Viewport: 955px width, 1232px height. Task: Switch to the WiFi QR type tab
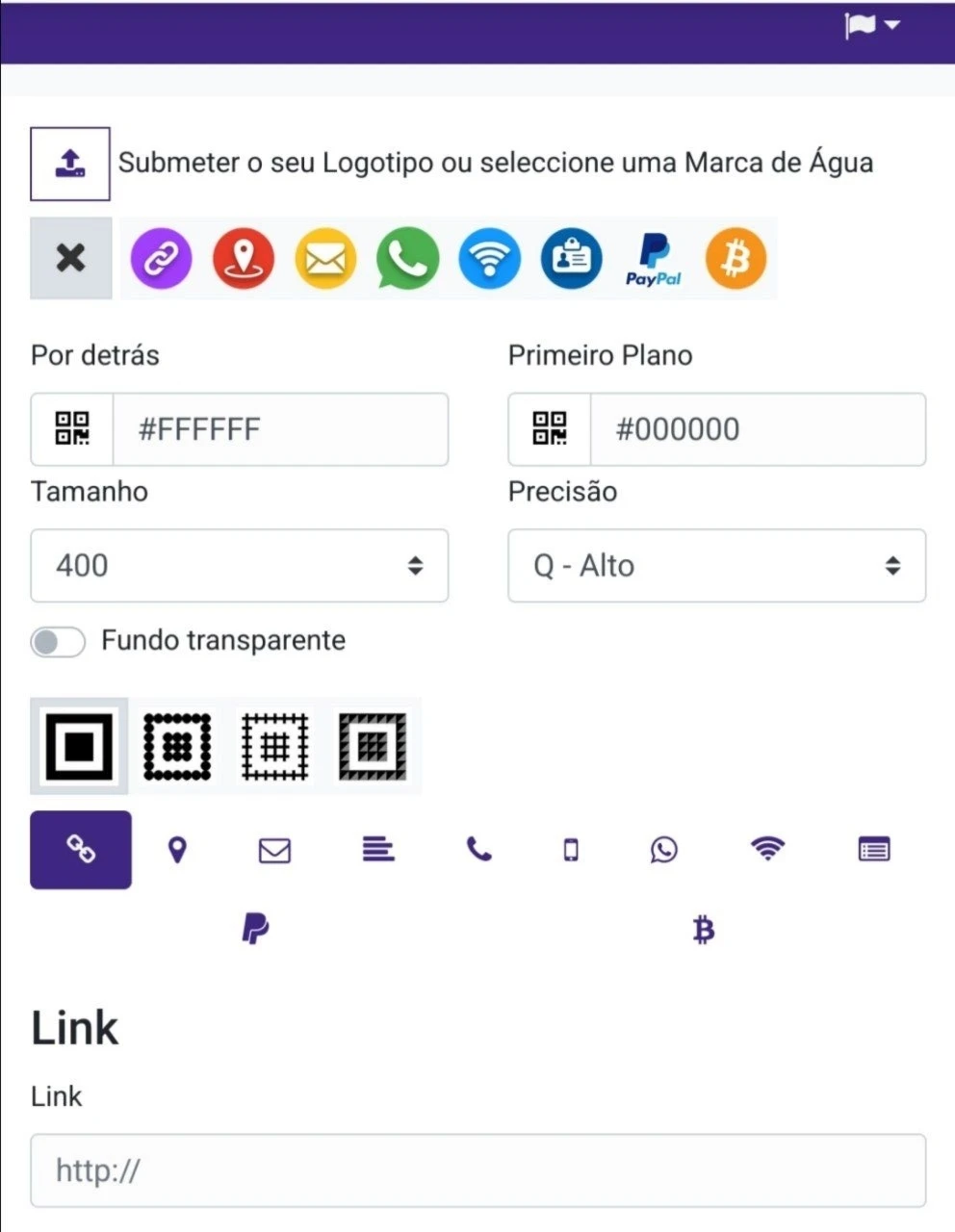point(767,849)
